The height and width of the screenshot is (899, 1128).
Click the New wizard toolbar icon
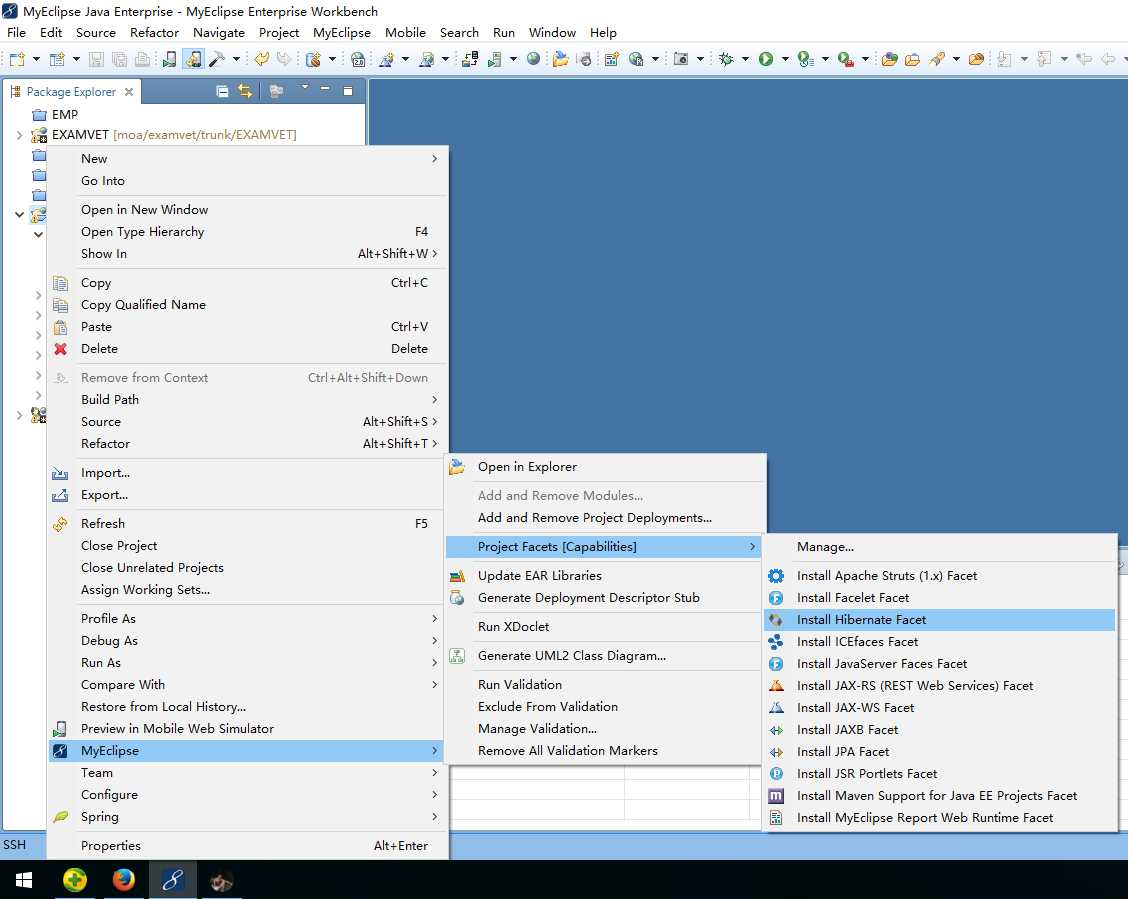(x=17, y=59)
